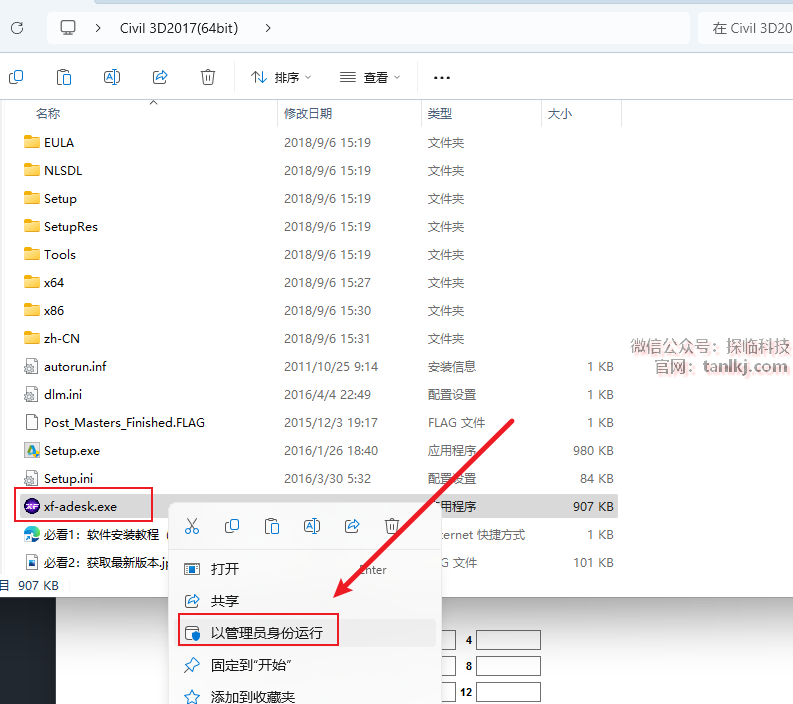Screen dimensions: 793x704
Task: Click the delete trash icon in the top toolbar
Action: click(x=208, y=77)
